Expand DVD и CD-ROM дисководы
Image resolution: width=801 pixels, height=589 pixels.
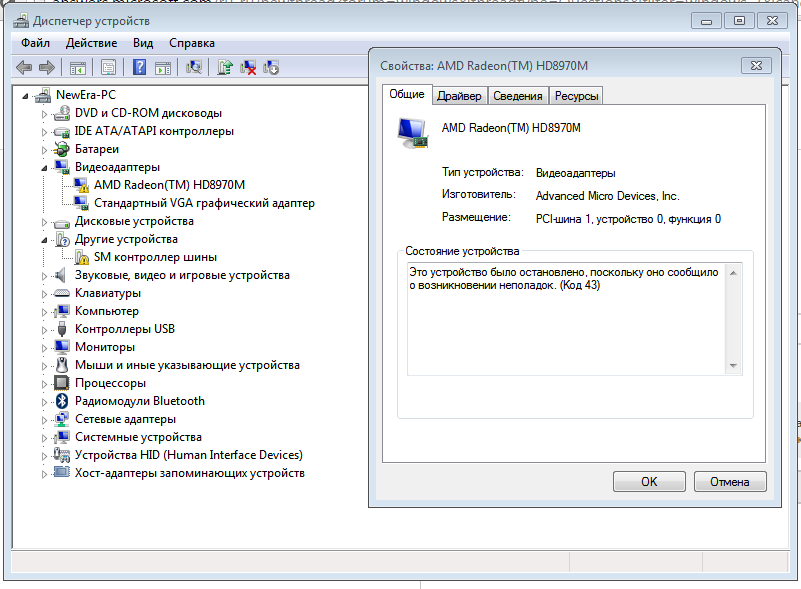pyautogui.click(x=44, y=114)
